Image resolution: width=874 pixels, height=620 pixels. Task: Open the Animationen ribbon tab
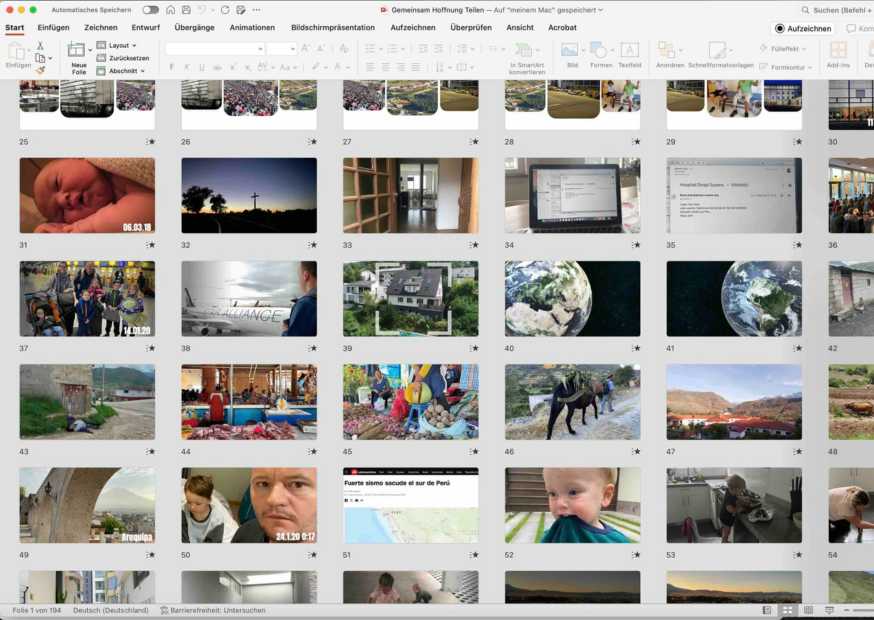(252, 27)
